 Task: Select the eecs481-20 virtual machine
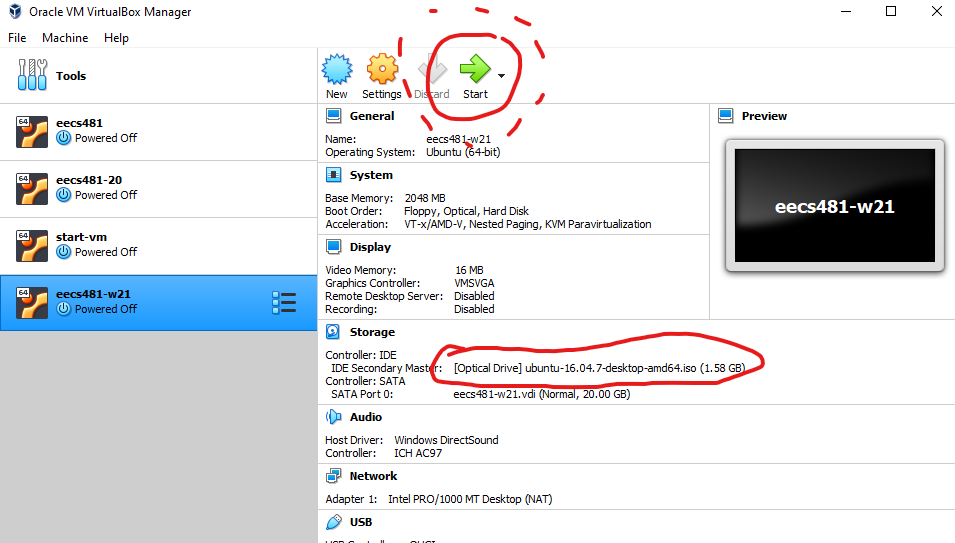click(158, 189)
